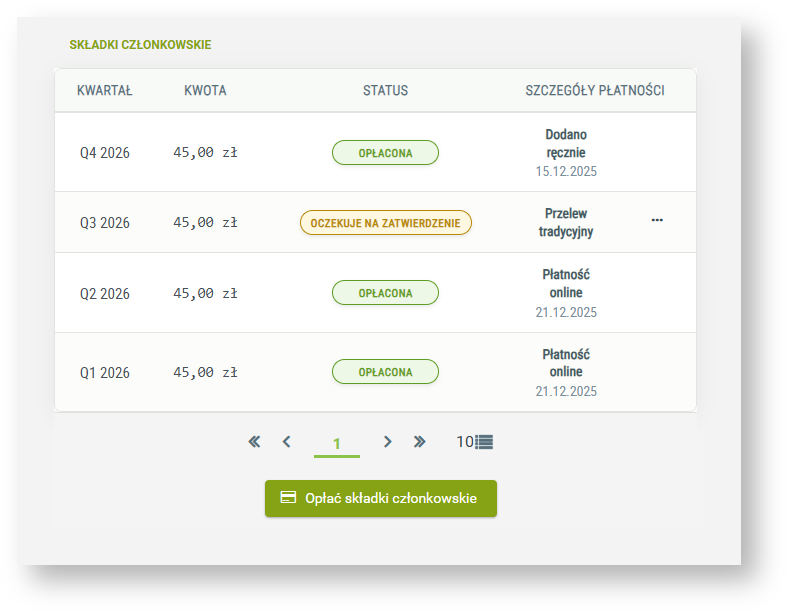Click the Kwartał column header

pyautogui.click(x=105, y=91)
